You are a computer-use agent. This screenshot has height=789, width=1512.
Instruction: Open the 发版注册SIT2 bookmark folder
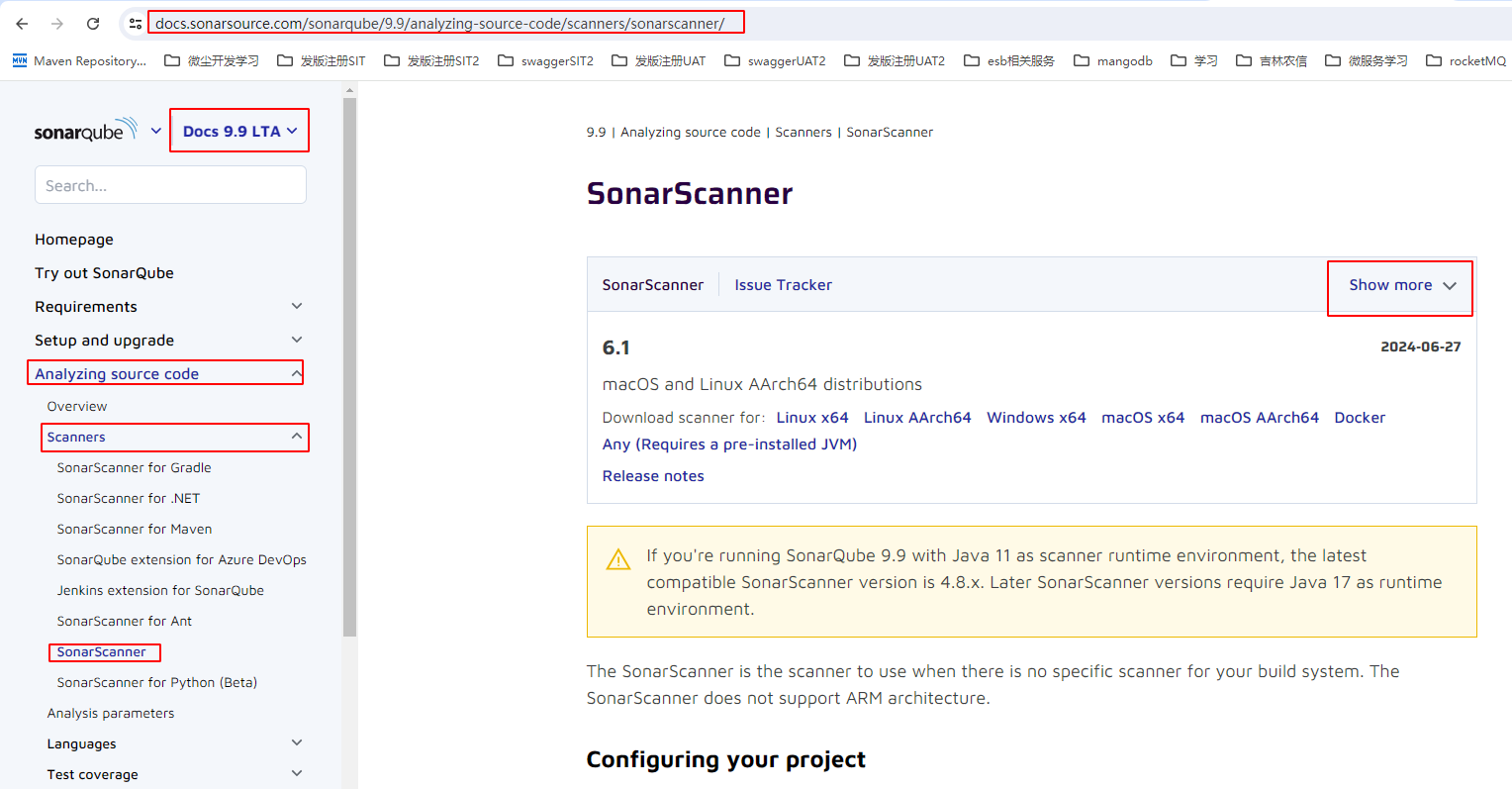point(431,61)
